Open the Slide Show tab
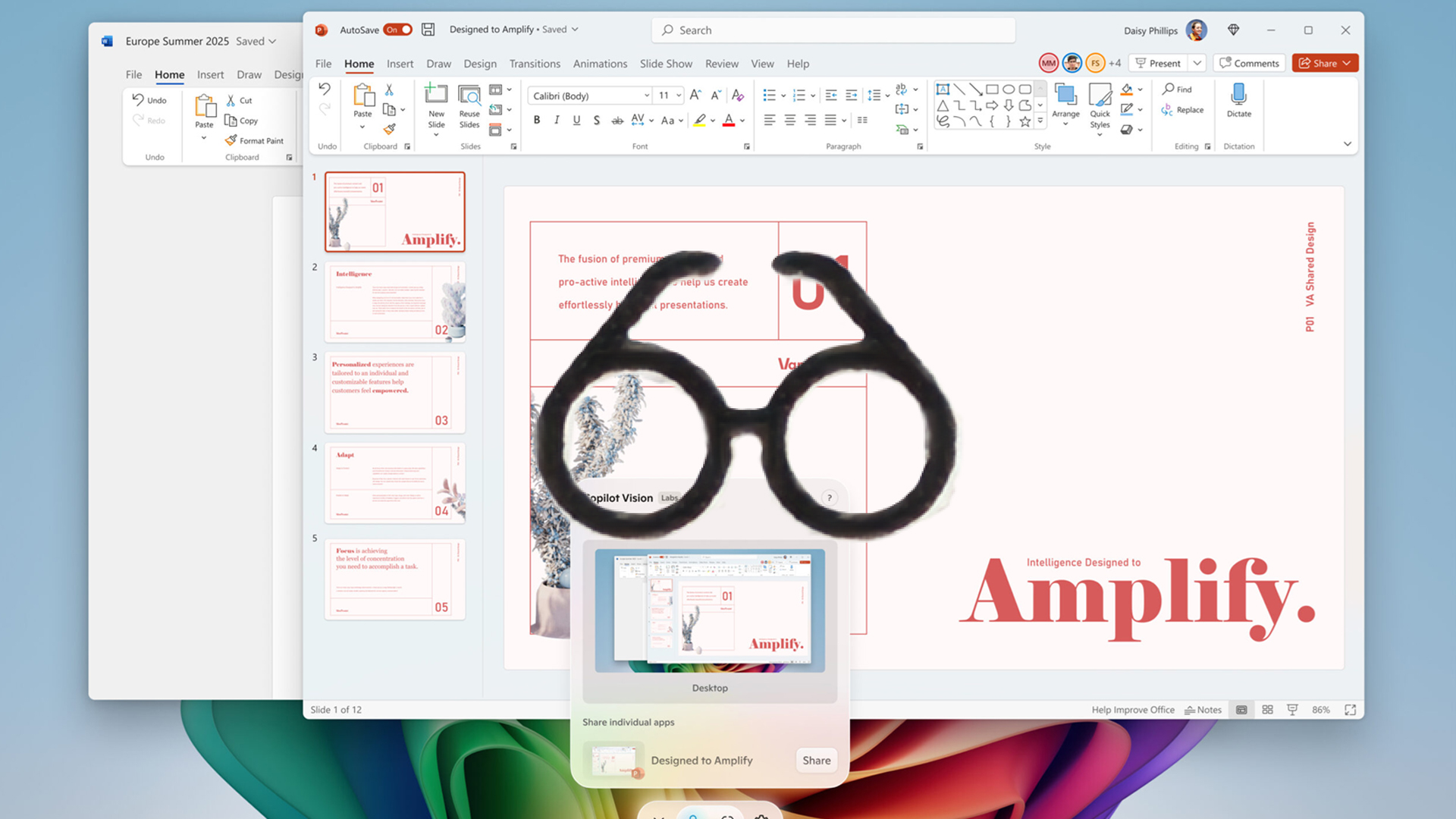The width and height of the screenshot is (1456, 819). coord(666,64)
